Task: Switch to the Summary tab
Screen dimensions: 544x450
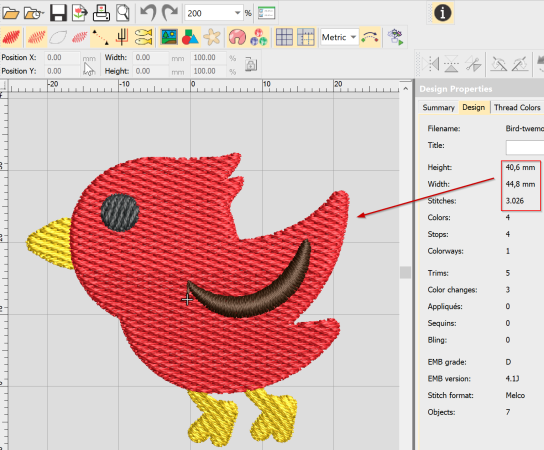Action: click(x=439, y=108)
